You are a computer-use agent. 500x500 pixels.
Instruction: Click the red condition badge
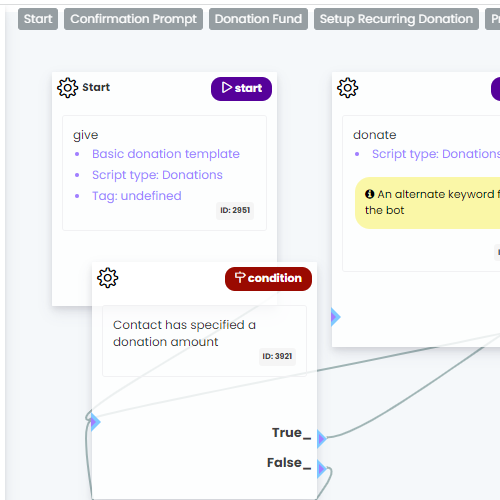click(268, 279)
